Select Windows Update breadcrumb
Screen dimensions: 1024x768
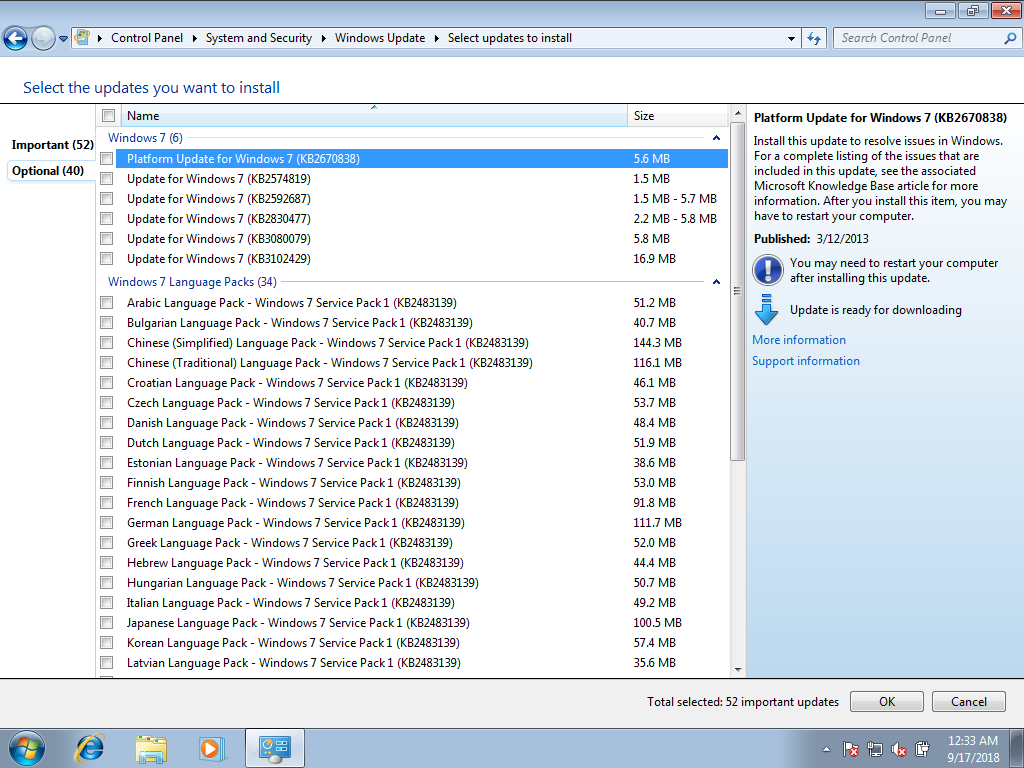[x=380, y=38]
